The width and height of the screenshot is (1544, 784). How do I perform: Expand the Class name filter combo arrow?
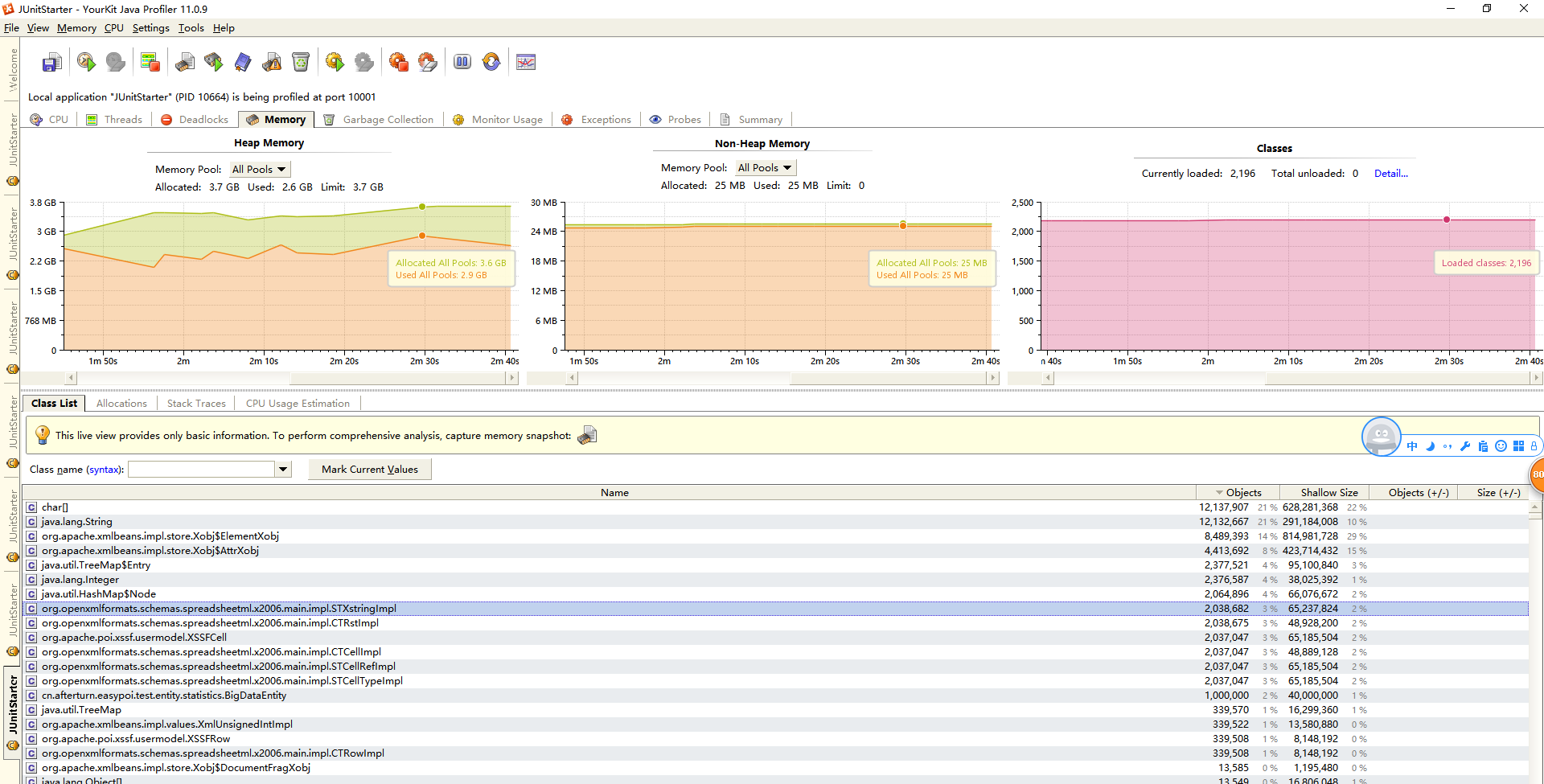point(283,470)
